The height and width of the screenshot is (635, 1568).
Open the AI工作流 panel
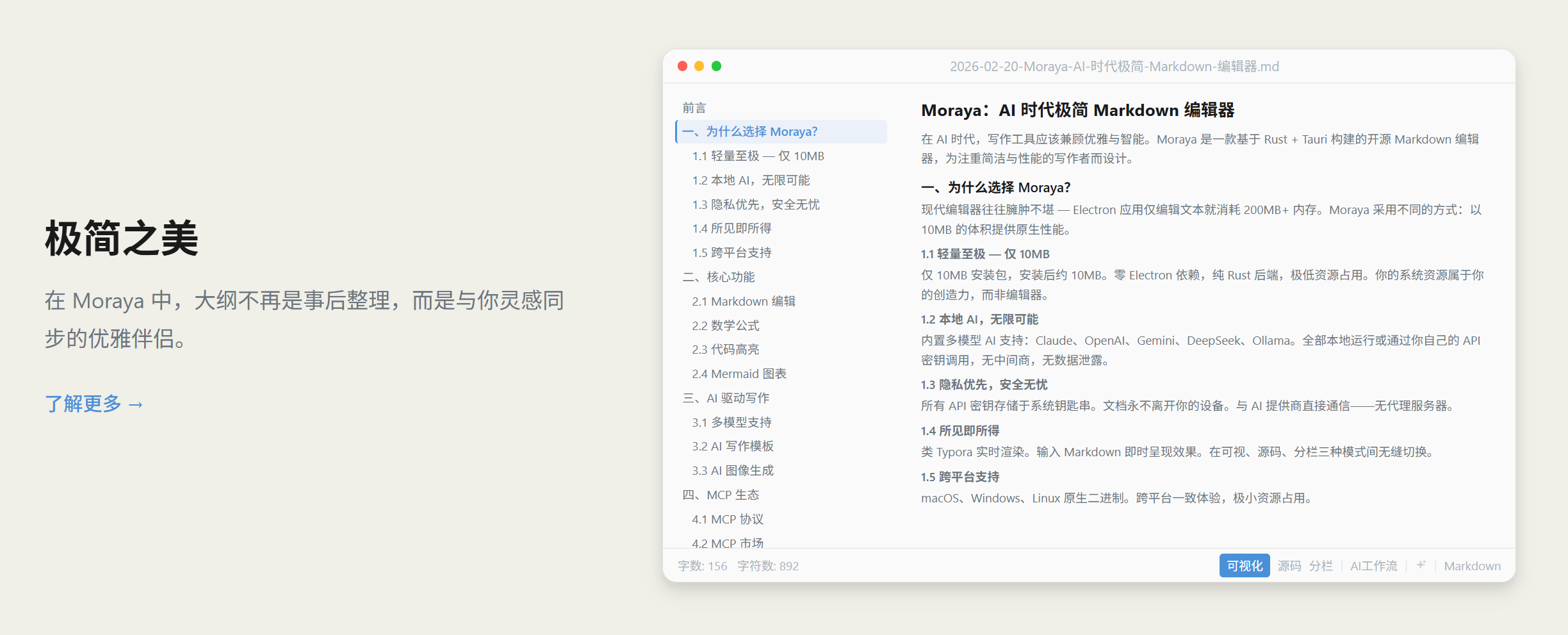[1374, 566]
